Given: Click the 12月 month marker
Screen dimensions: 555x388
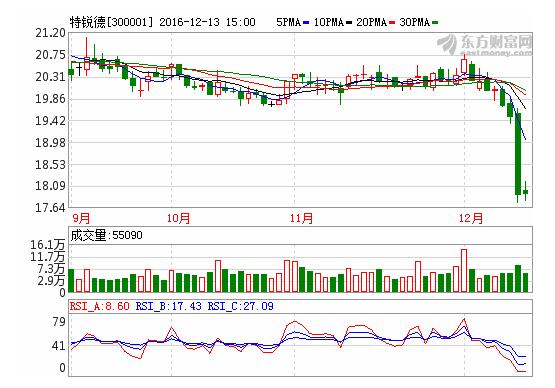Looking at the screenshot, I should [x=471, y=218].
